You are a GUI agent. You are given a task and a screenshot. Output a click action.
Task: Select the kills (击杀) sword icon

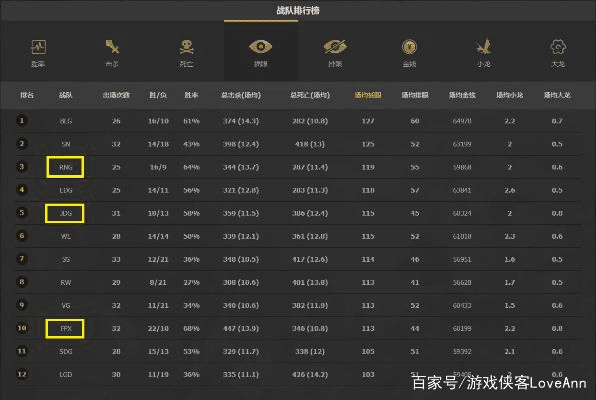click(112, 47)
